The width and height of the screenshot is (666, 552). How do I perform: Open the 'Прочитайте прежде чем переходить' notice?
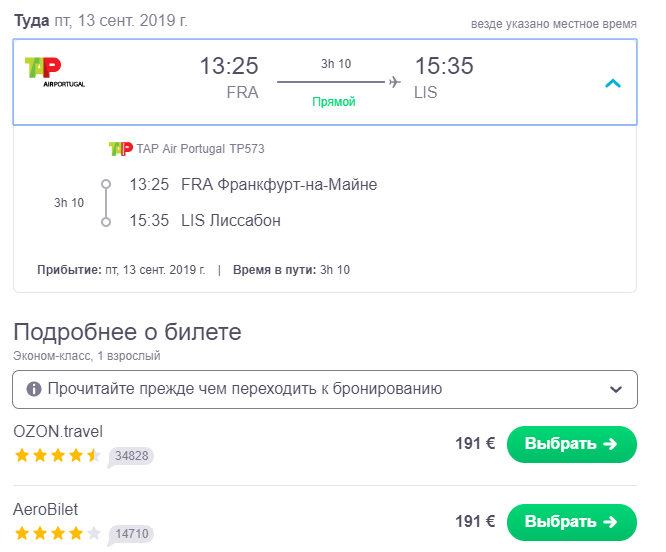(x=235, y=389)
